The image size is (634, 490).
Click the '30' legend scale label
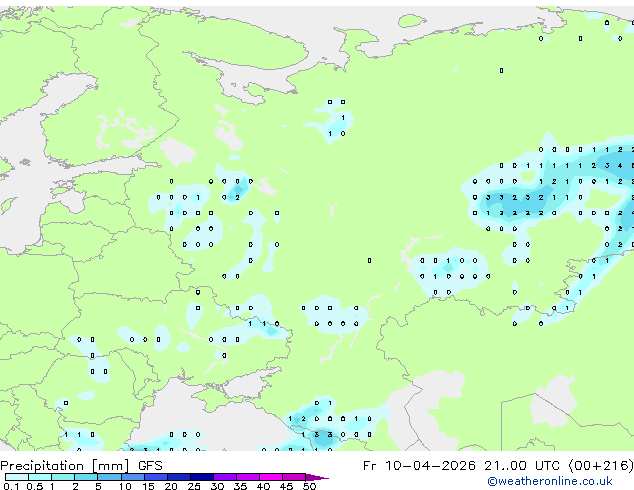[217, 486]
